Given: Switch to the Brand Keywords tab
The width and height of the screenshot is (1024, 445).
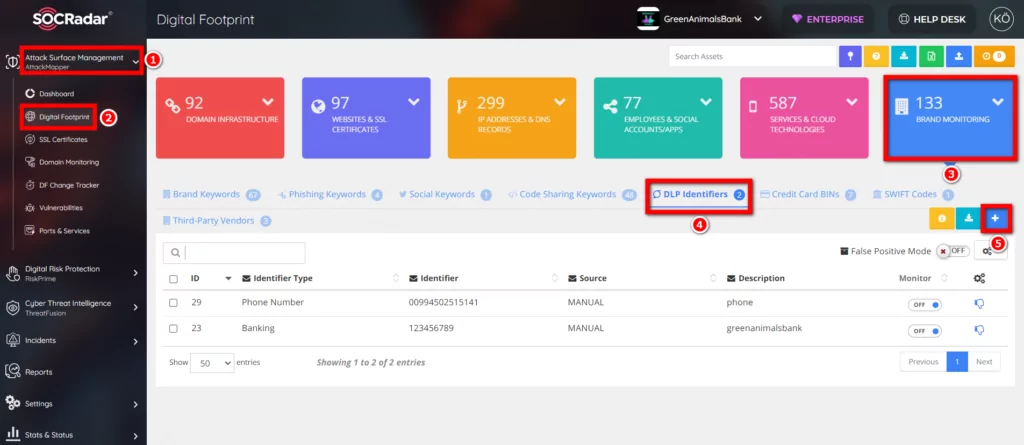Looking at the screenshot, I should [x=212, y=194].
